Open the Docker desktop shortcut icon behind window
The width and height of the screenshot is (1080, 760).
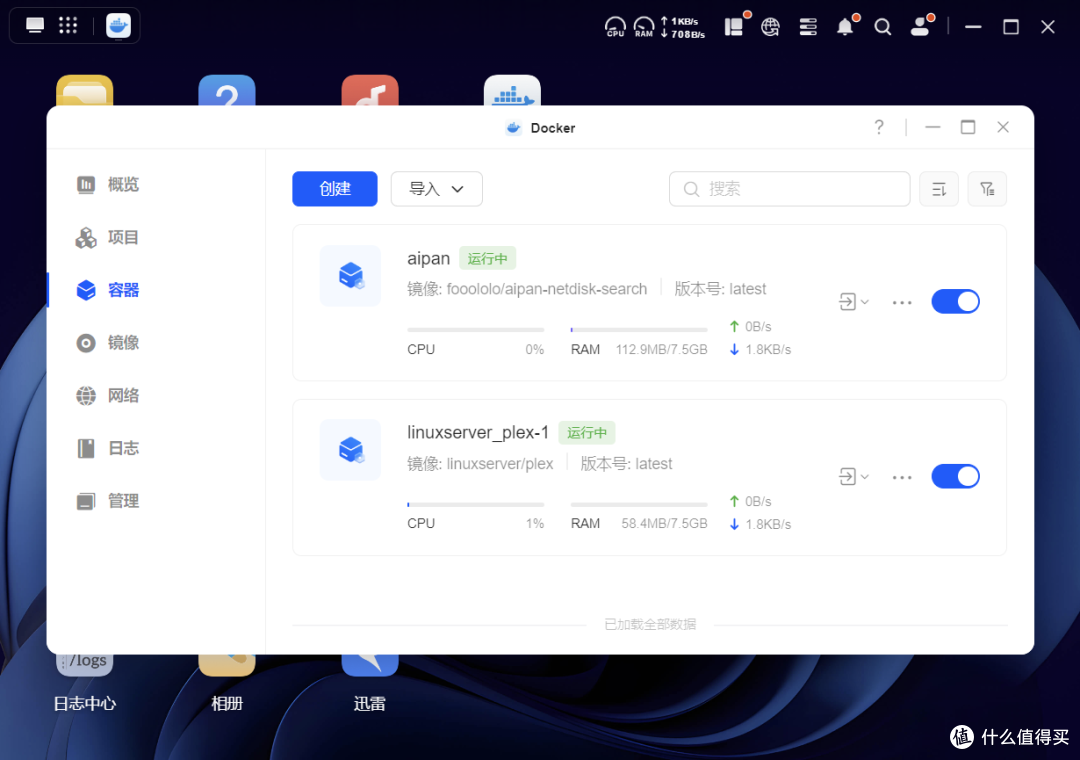click(512, 90)
